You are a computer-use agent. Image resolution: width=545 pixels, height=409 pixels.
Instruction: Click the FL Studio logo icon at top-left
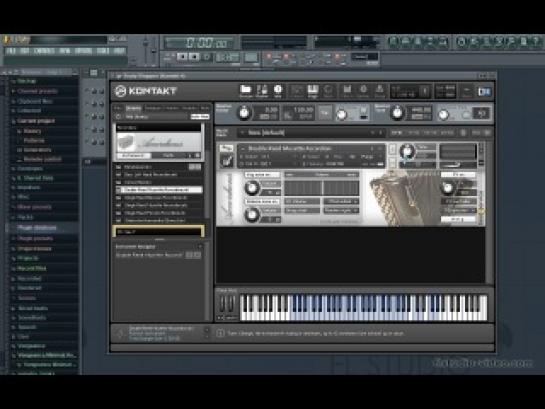click(7, 40)
